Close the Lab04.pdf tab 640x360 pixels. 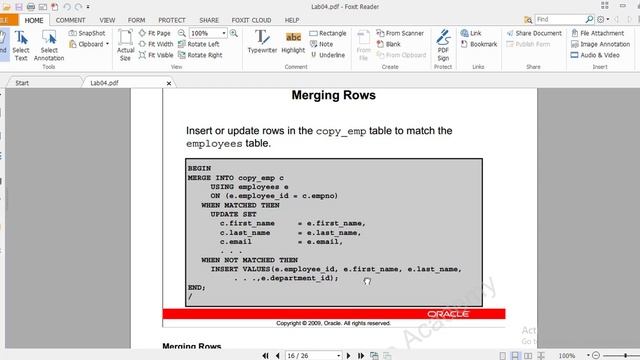[x=169, y=83]
